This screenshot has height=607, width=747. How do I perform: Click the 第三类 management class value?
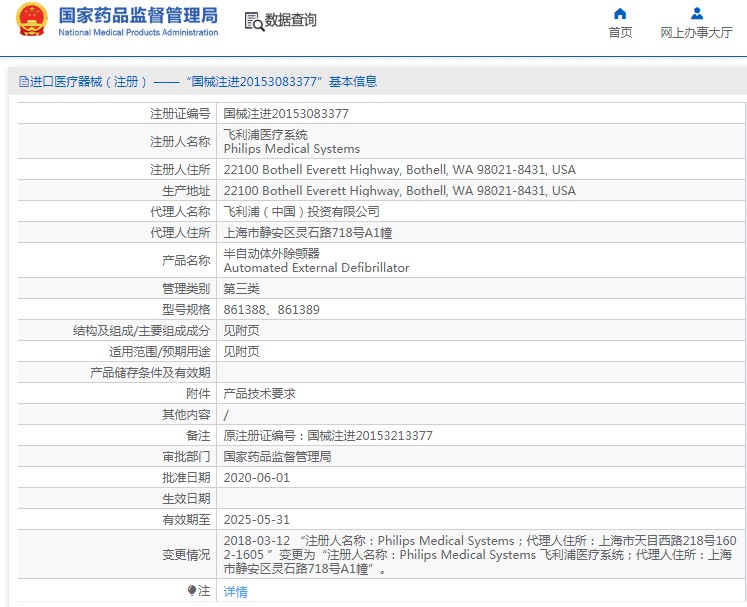242,289
